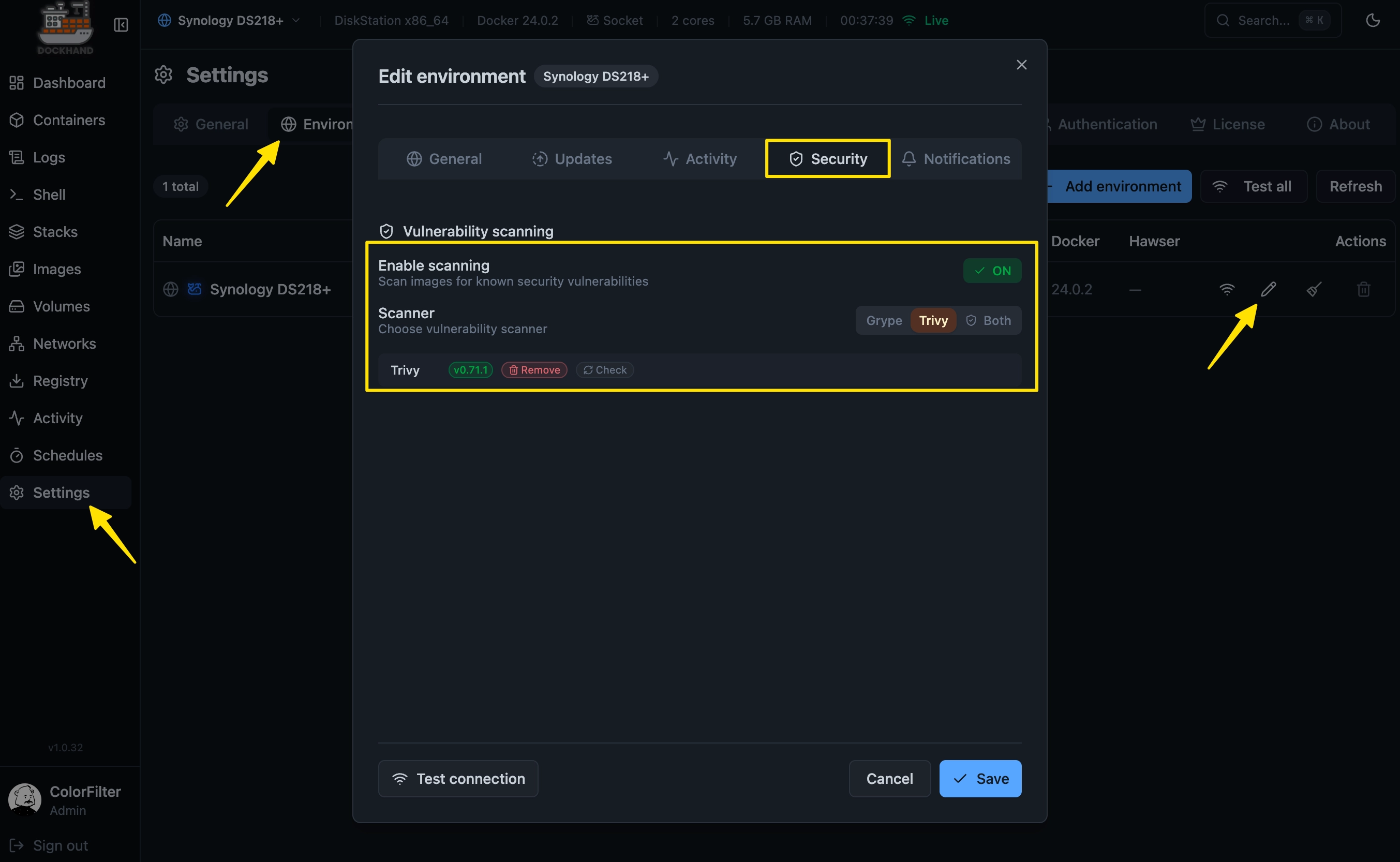Open the Dashboard page
The width and height of the screenshot is (1400, 862).
(66, 83)
